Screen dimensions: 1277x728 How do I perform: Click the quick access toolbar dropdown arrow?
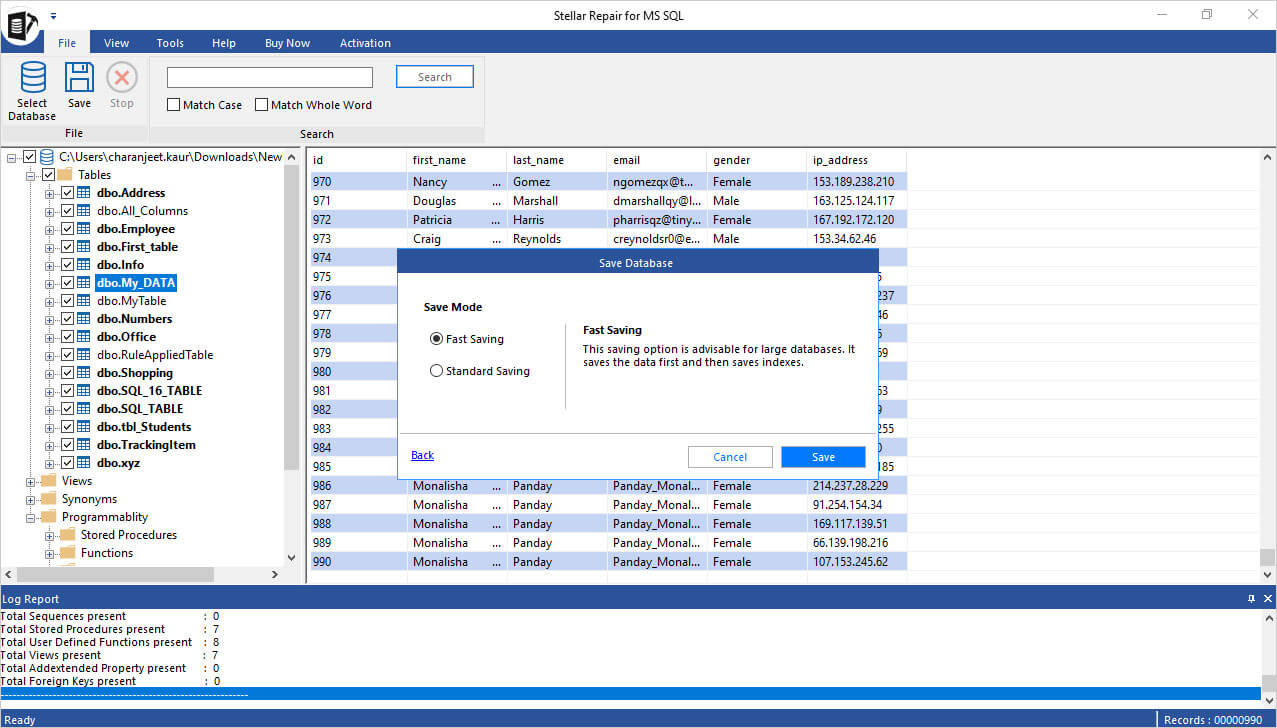53,15
